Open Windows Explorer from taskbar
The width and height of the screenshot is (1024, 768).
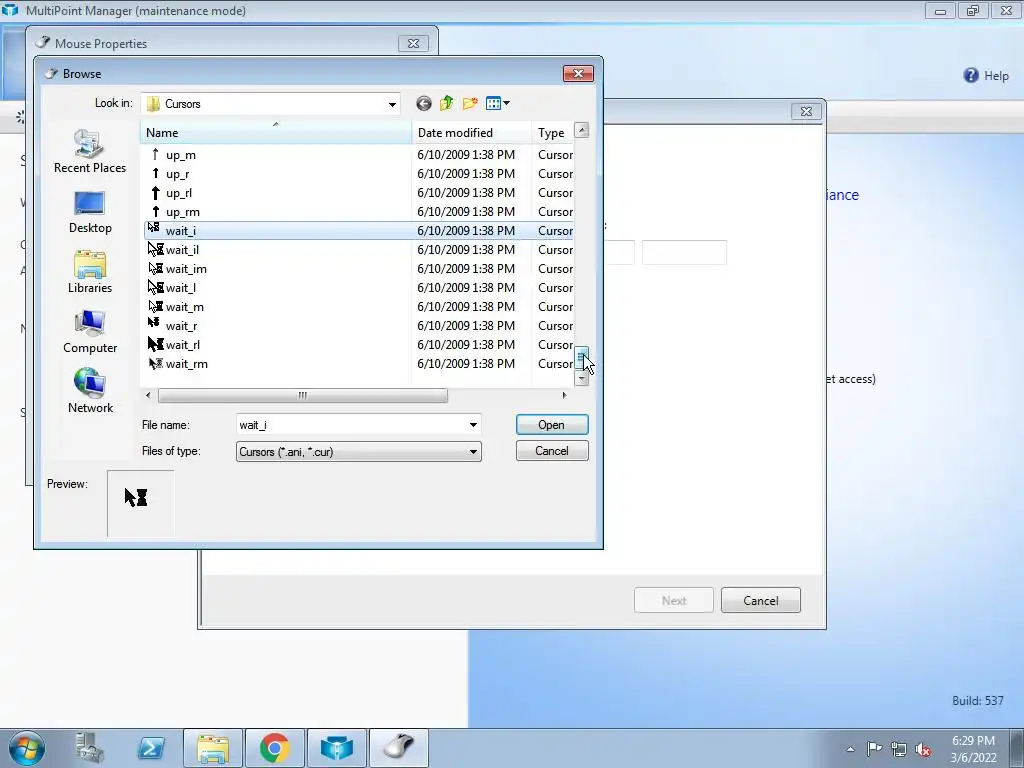[x=213, y=748]
